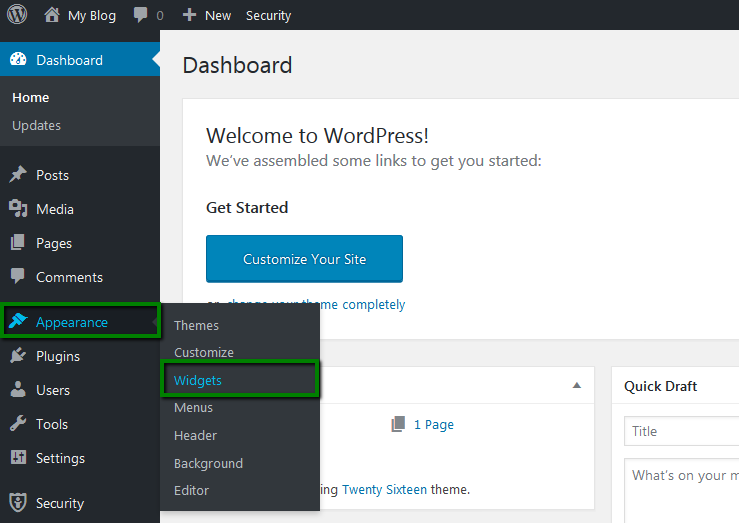Click the Users person icon
The width and height of the screenshot is (739, 523).
[x=18, y=389]
